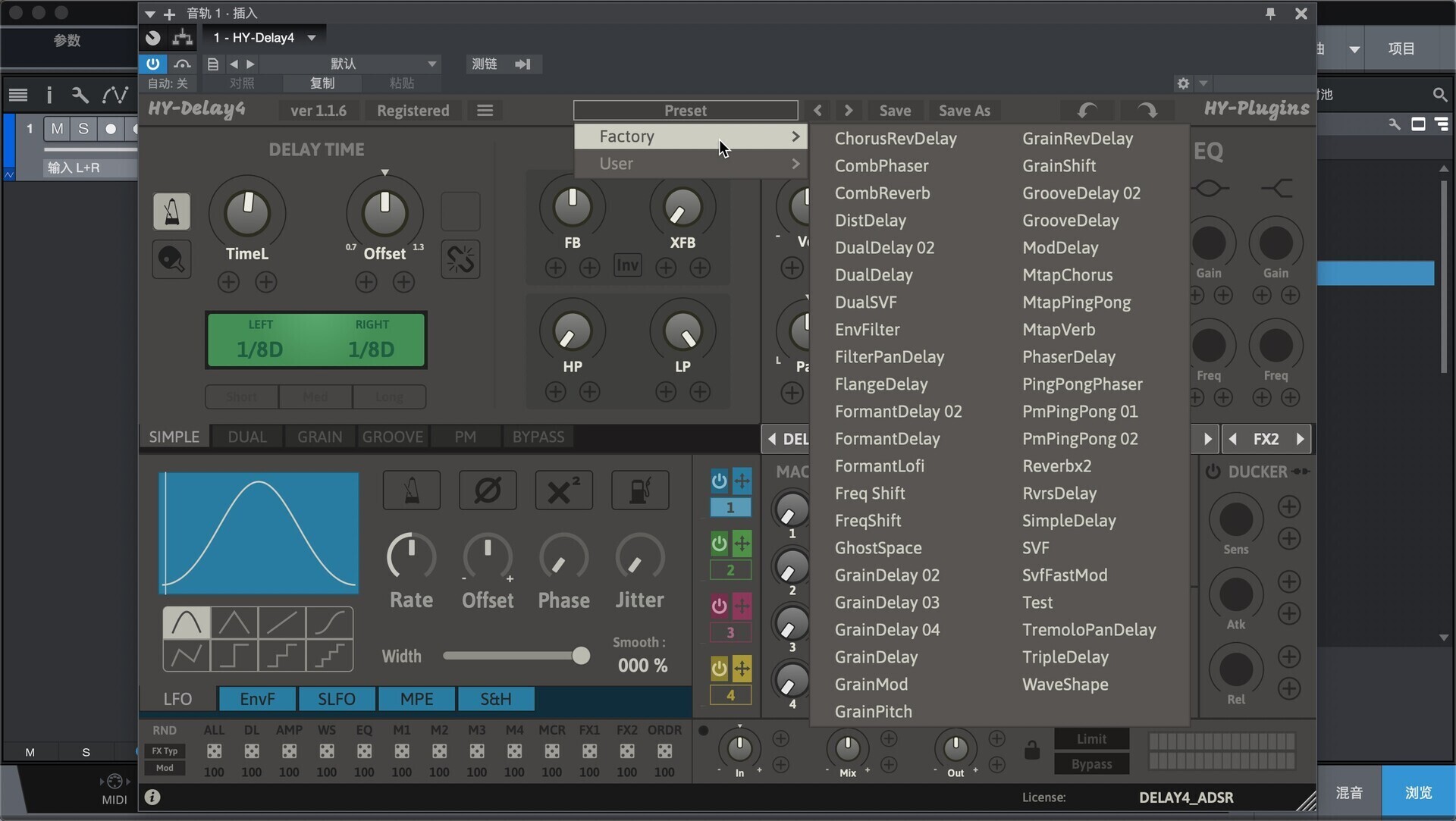Click the Limit button
Viewport: 1456px width, 821px height.
(1091, 739)
